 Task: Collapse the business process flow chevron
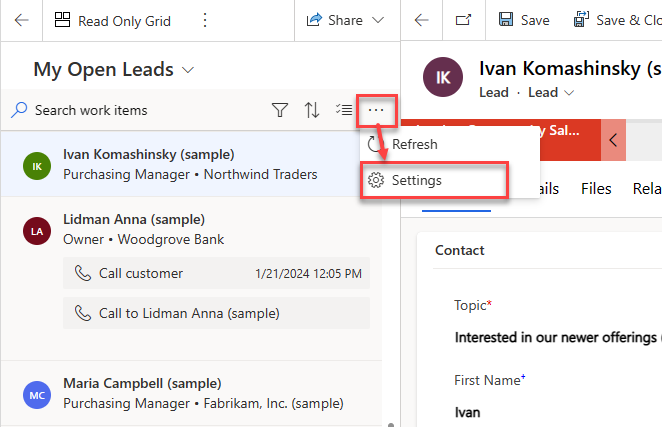(613, 140)
